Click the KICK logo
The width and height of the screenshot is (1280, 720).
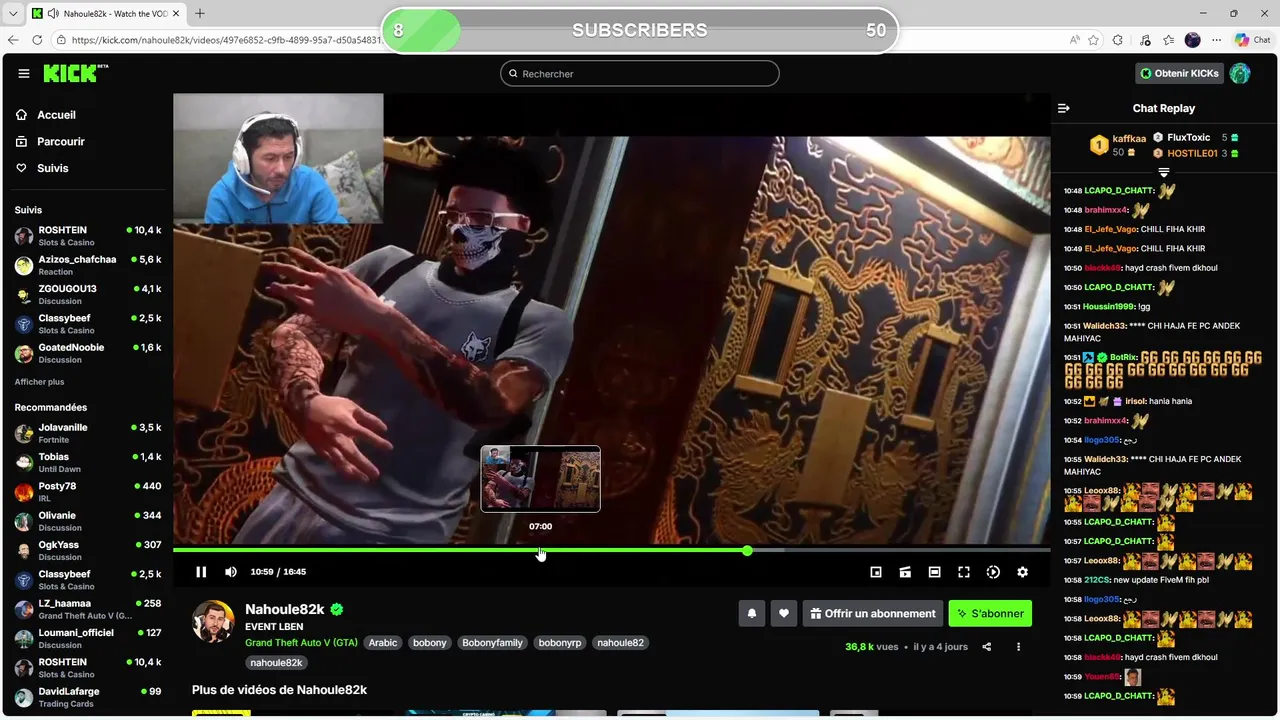pyautogui.click(x=75, y=73)
